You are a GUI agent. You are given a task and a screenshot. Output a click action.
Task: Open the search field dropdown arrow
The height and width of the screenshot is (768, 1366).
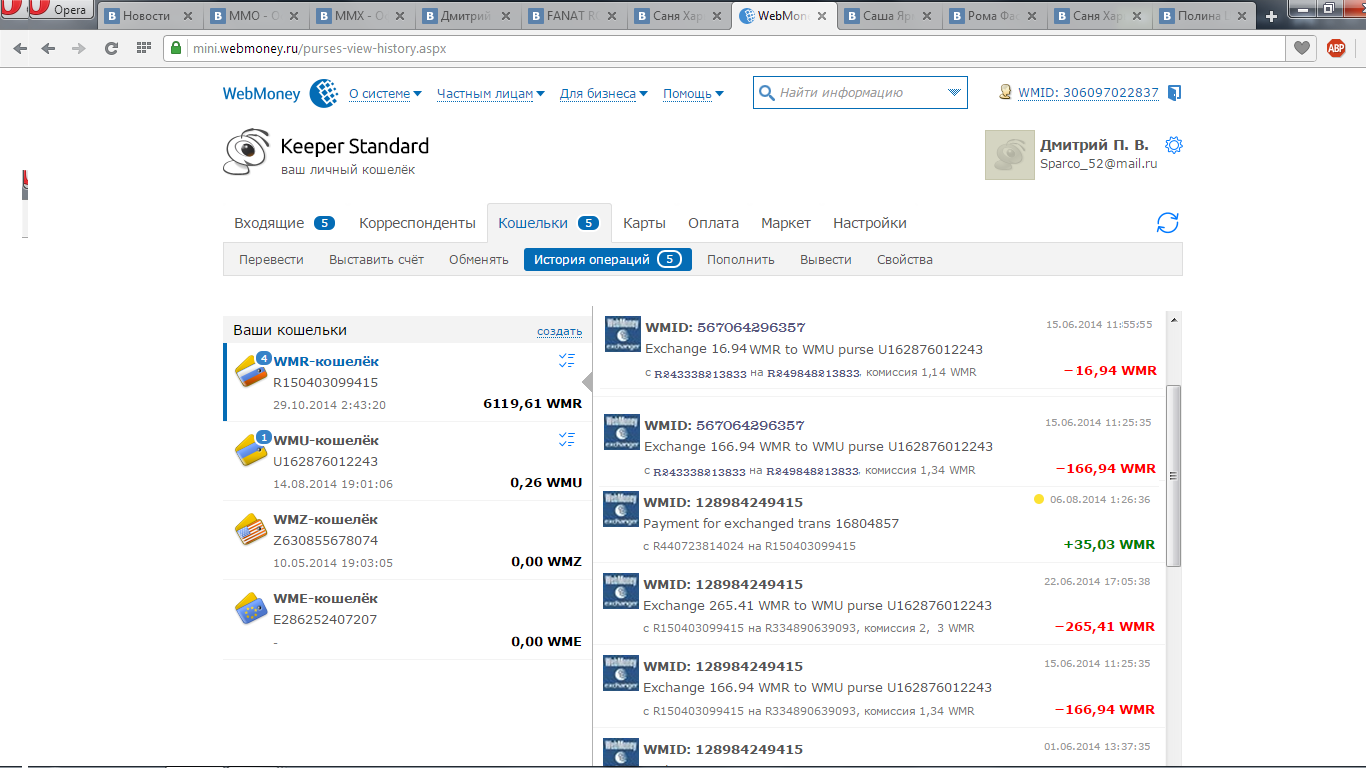coord(954,93)
